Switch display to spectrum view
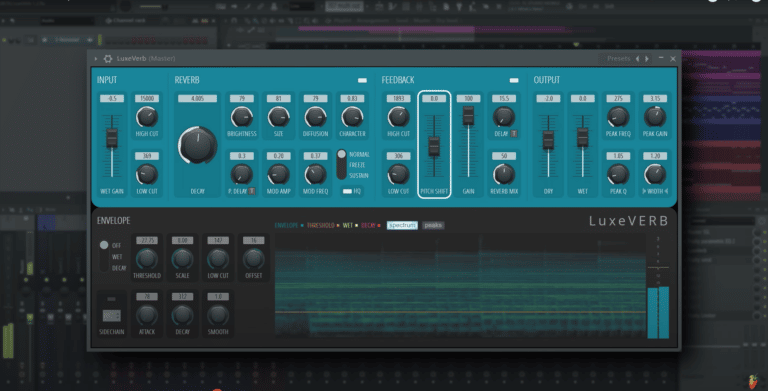Image resolution: width=768 pixels, height=391 pixels. pyautogui.click(x=402, y=225)
